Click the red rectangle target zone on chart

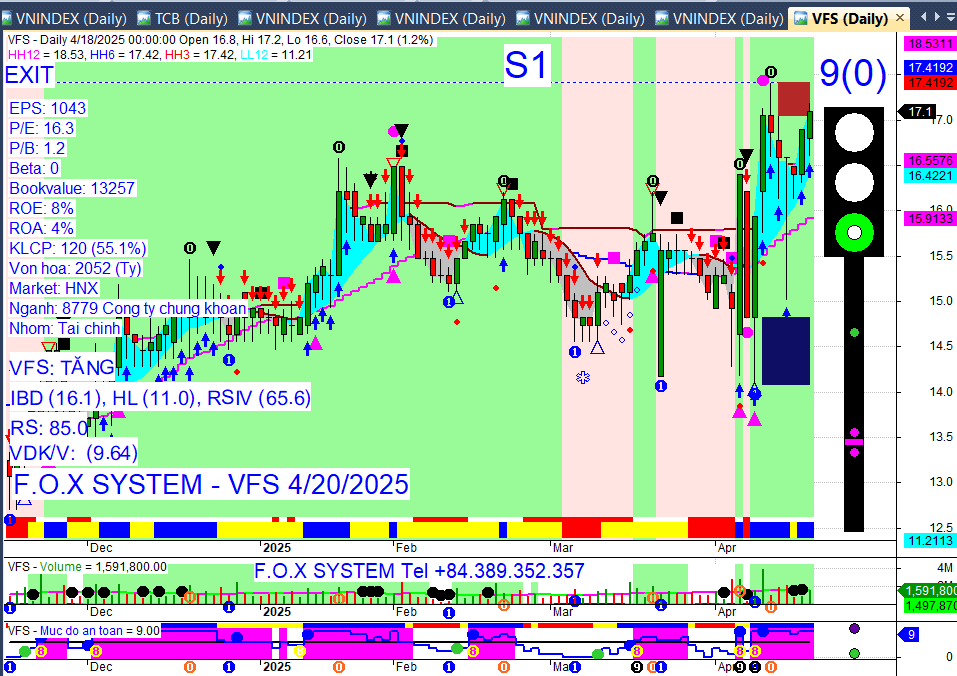tap(794, 99)
